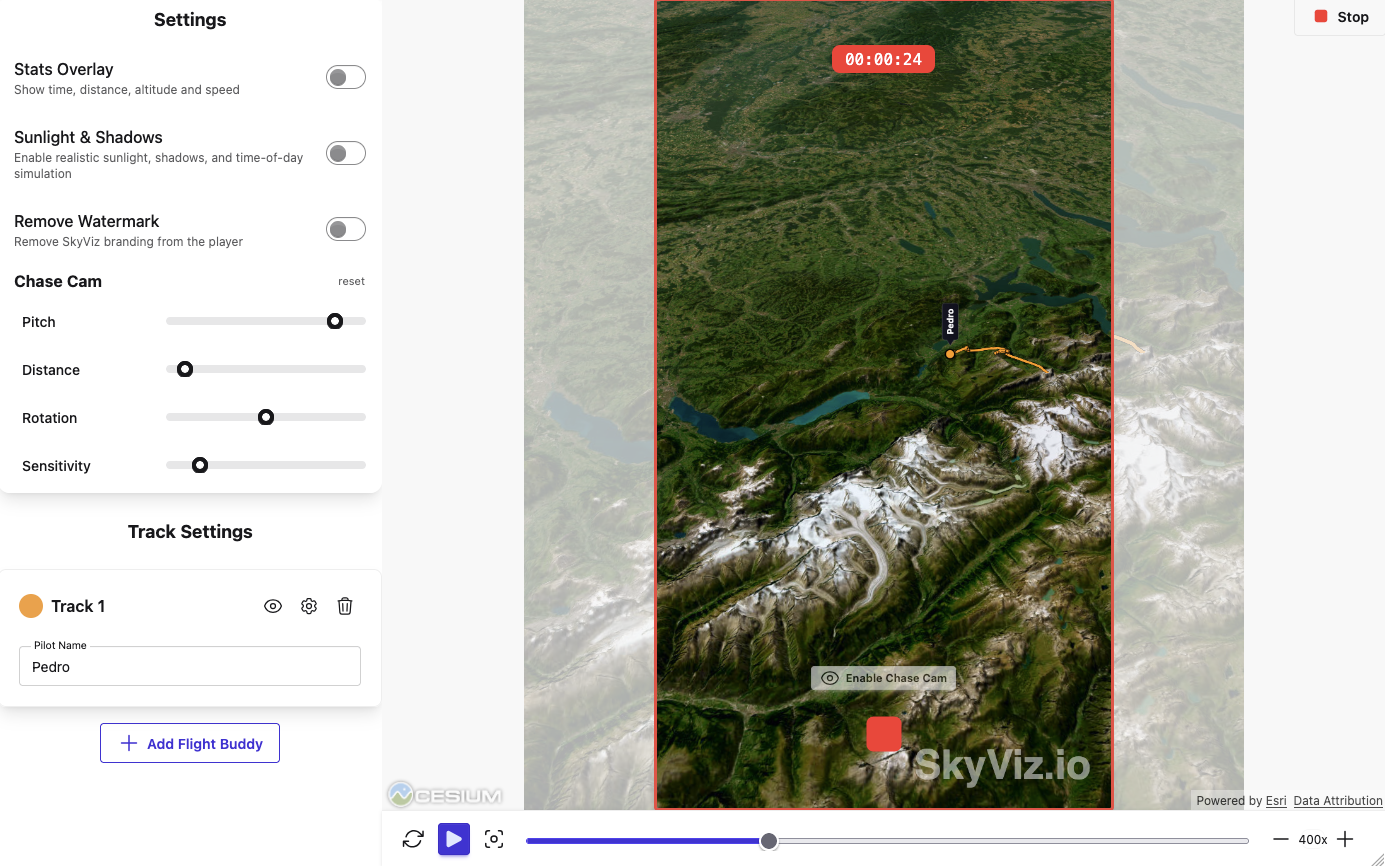Image resolution: width=1385 pixels, height=866 pixels.
Task: Click the loop playback icon
Action: [x=412, y=839]
